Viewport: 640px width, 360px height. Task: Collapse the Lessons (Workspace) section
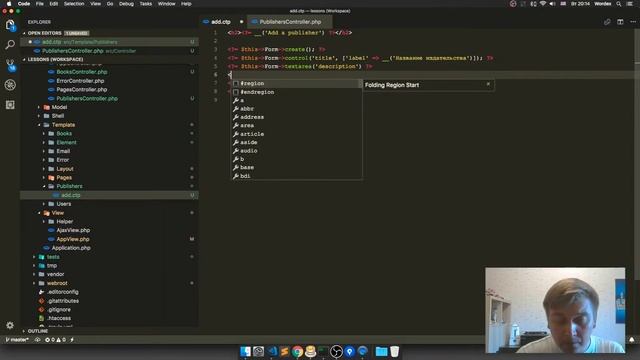(x=55, y=60)
